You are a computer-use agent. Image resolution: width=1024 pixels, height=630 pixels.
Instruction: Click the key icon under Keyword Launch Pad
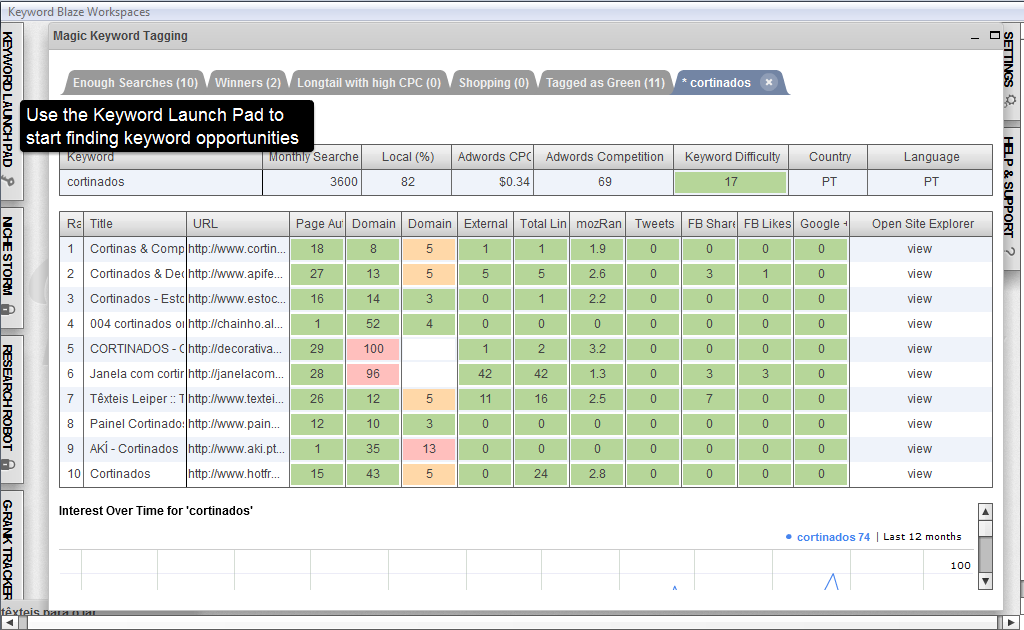pyautogui.click(x=8, y=181)
